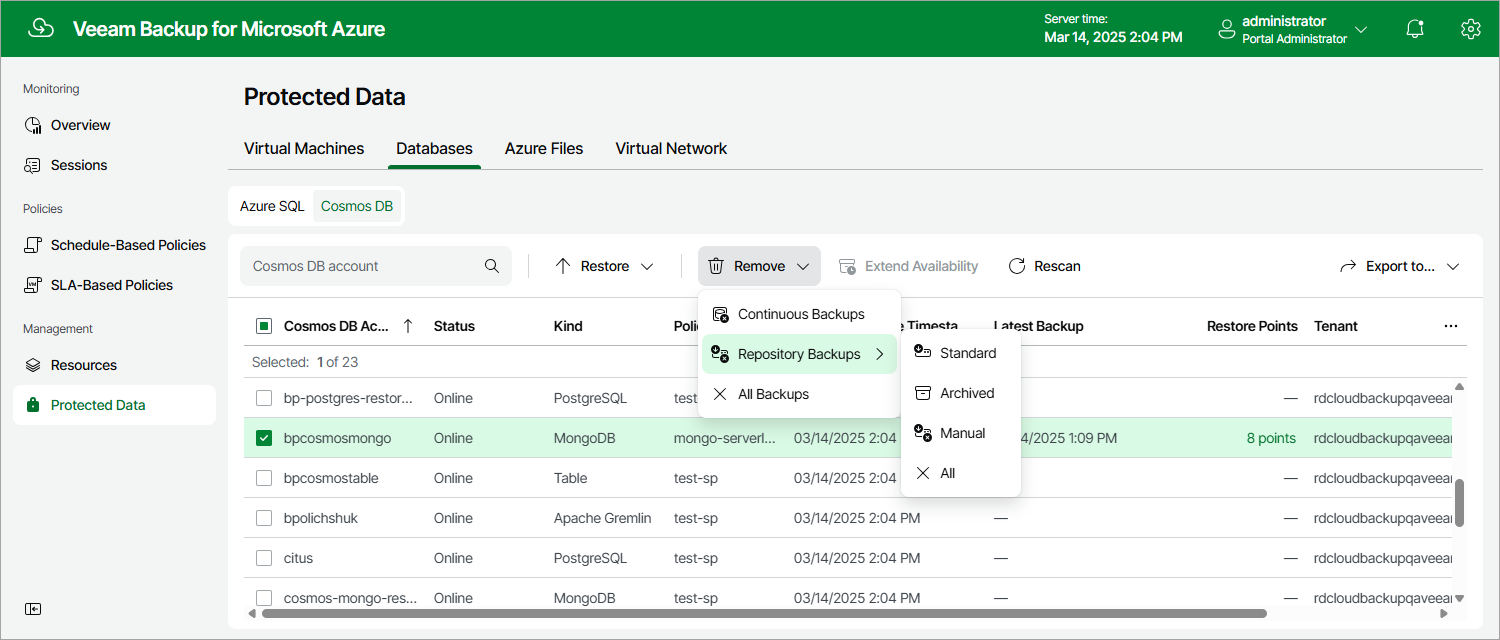This screenshot has height=640, width=1500.
Task: Check the bpcosmostable row checkbox
Action: tap(264, 478)
